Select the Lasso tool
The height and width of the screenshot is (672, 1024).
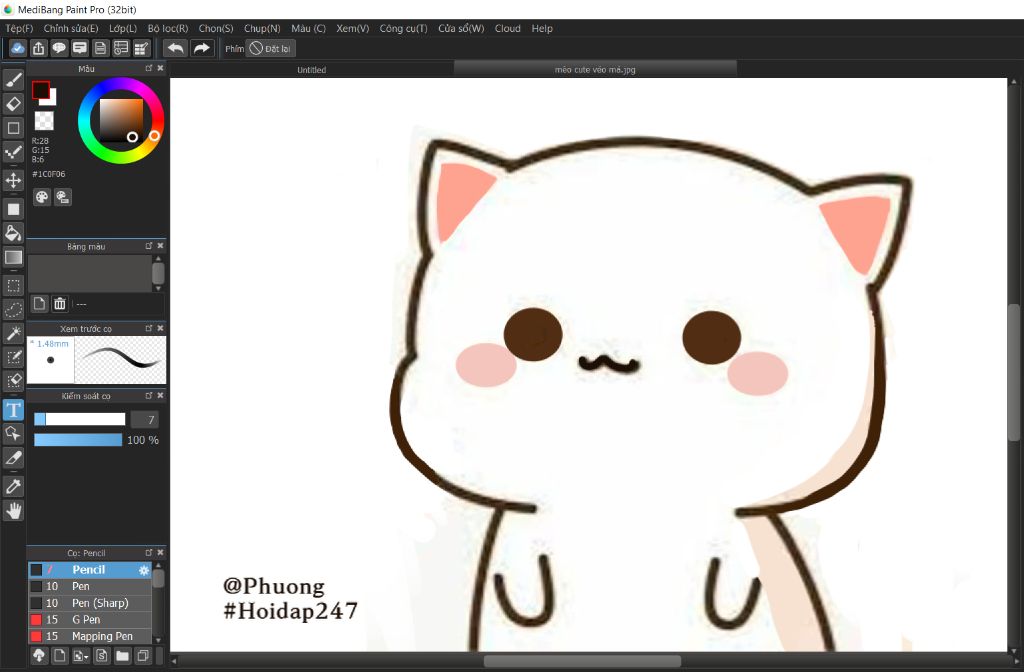pyautogui.click(x=13, y=310)
